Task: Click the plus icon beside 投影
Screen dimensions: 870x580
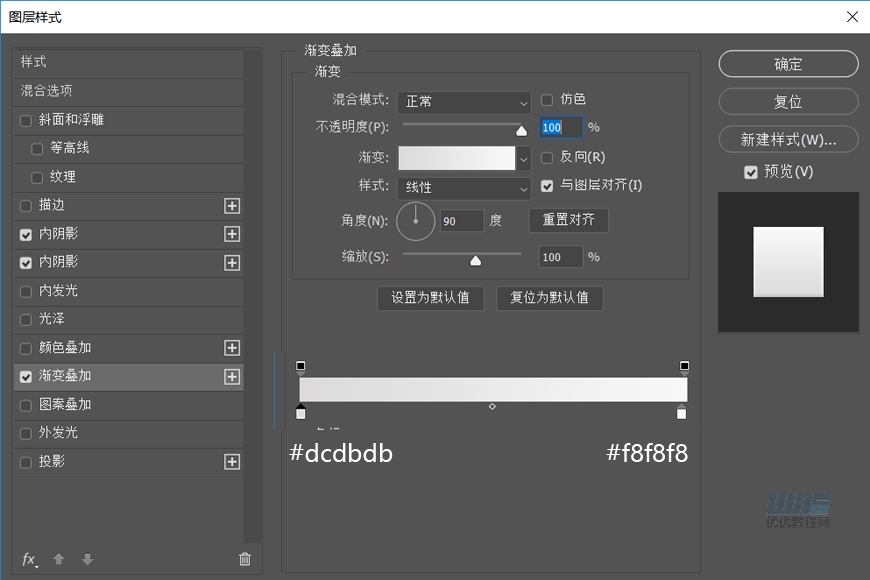Action: click(x=232, y=462)
